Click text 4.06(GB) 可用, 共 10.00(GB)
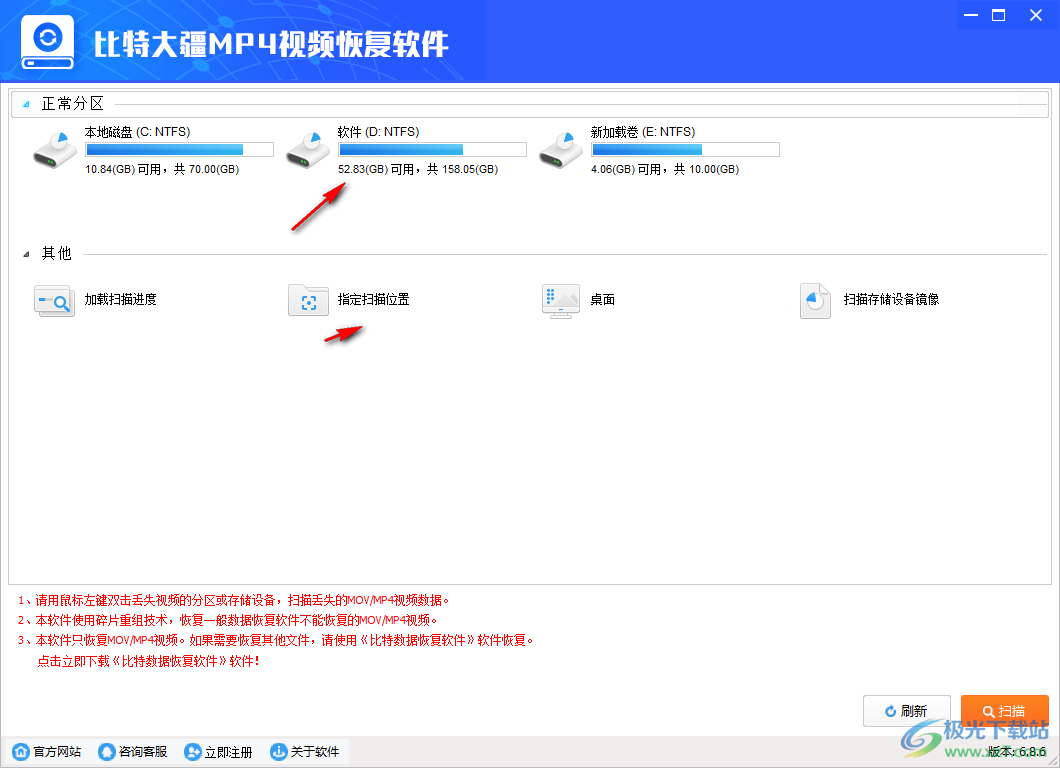1060x768 pixels. pyautogui.click(x=665, y=169)
